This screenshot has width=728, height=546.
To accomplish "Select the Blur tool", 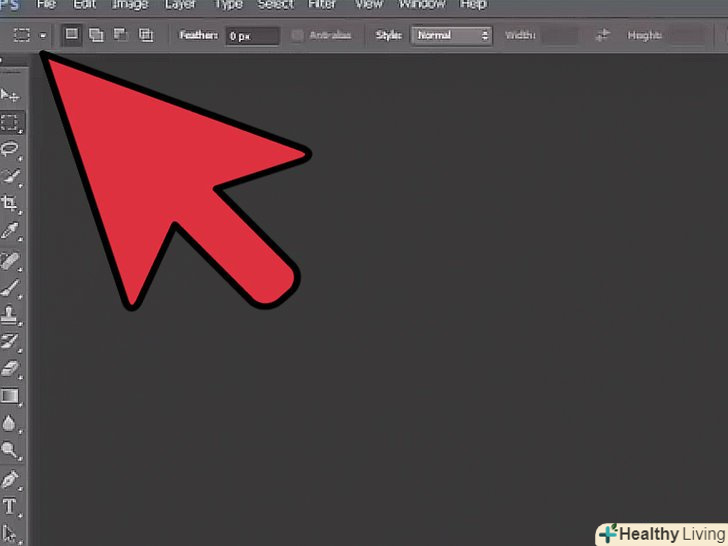I will coord(9,423).
